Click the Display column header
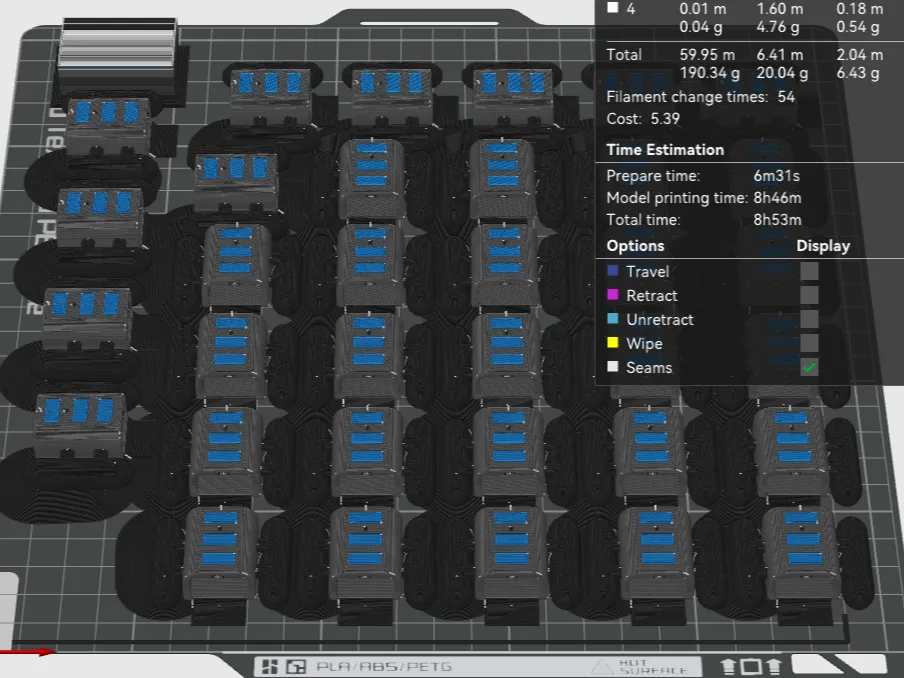The width and height of the screenshot is (904, 678). [823, 246]
